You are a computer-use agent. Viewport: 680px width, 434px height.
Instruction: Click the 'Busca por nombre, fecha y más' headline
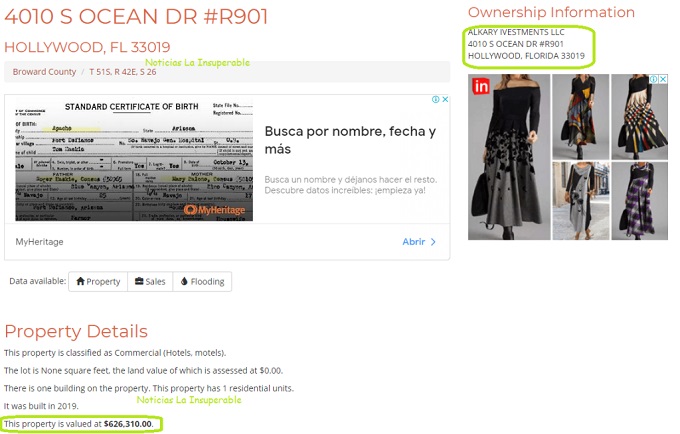(350, 140)
